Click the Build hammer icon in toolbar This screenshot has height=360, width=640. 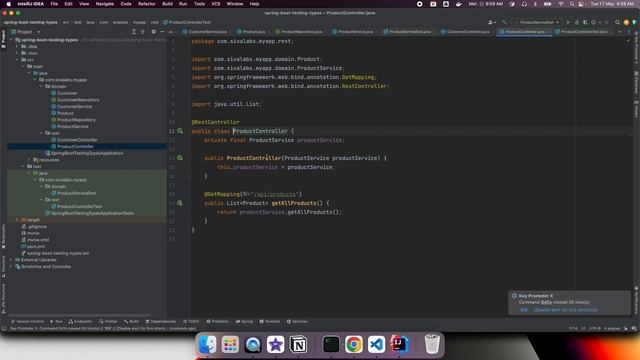click(504, 22)
